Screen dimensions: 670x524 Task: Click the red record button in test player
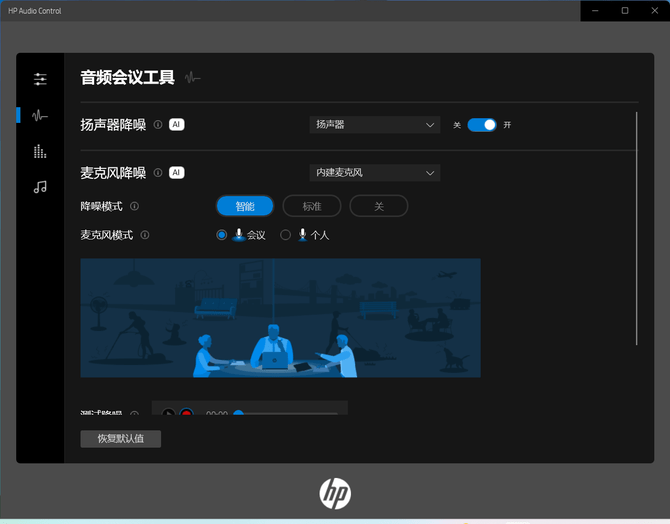tap(186, 412)
